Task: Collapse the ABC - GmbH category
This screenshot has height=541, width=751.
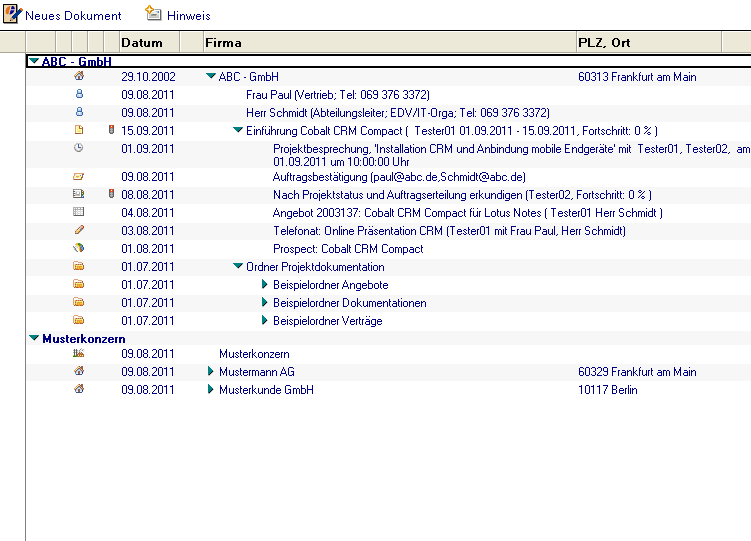Action: (34, 61)
